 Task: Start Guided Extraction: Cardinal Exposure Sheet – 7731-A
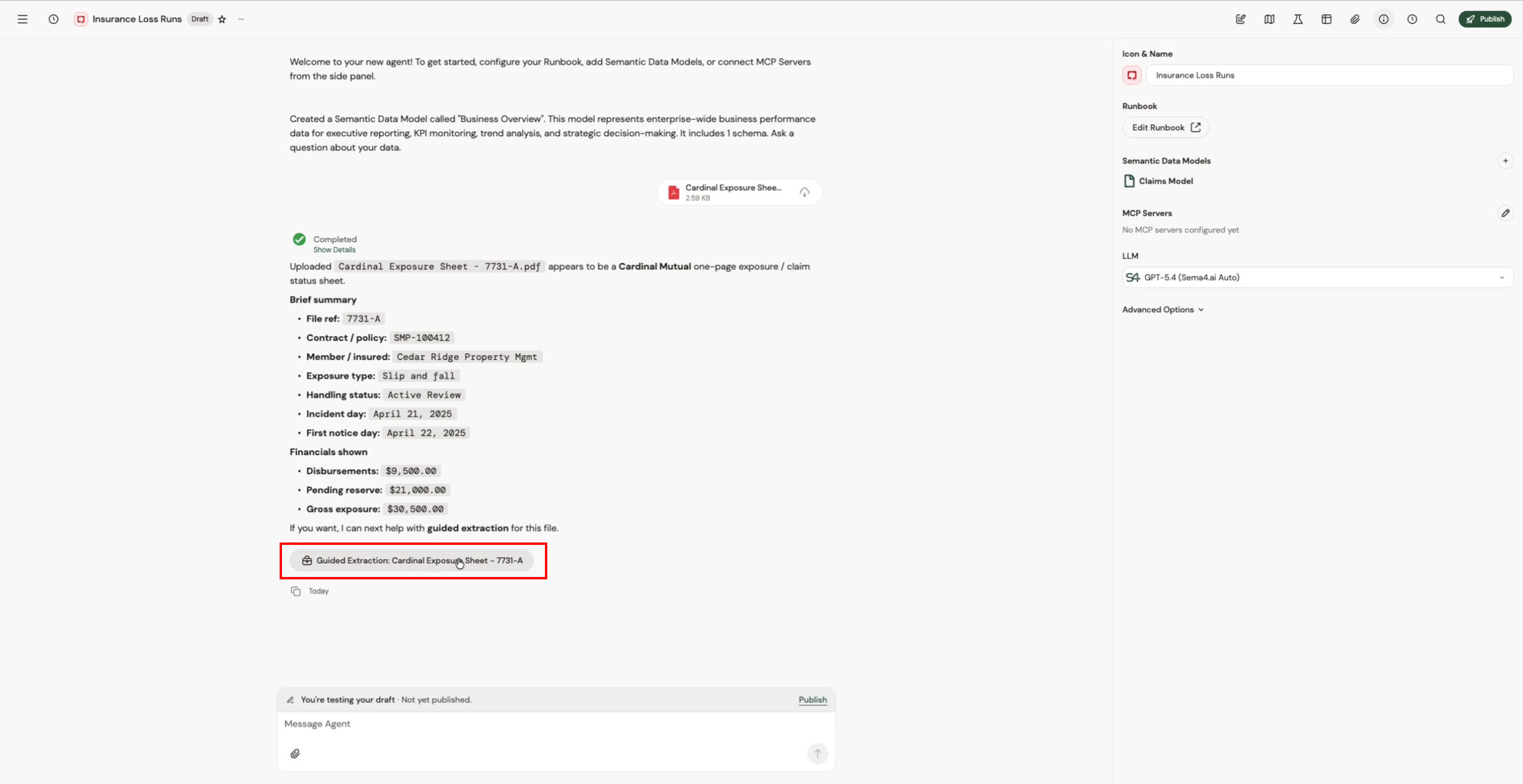(412, 560)
